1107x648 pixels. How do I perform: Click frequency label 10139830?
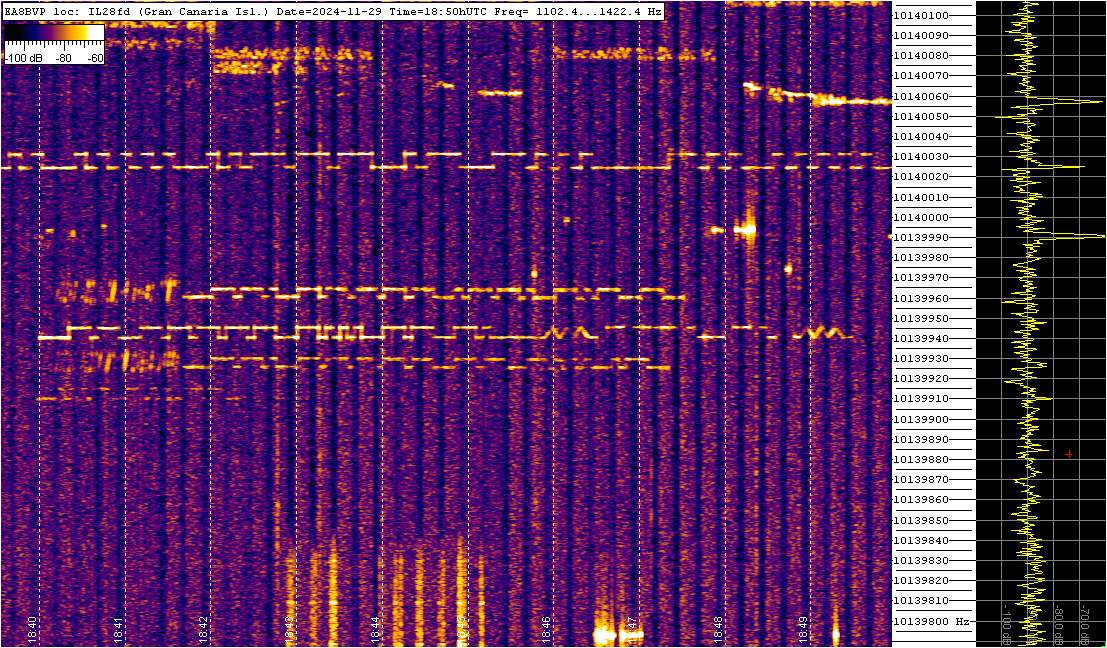pos(921,560)
